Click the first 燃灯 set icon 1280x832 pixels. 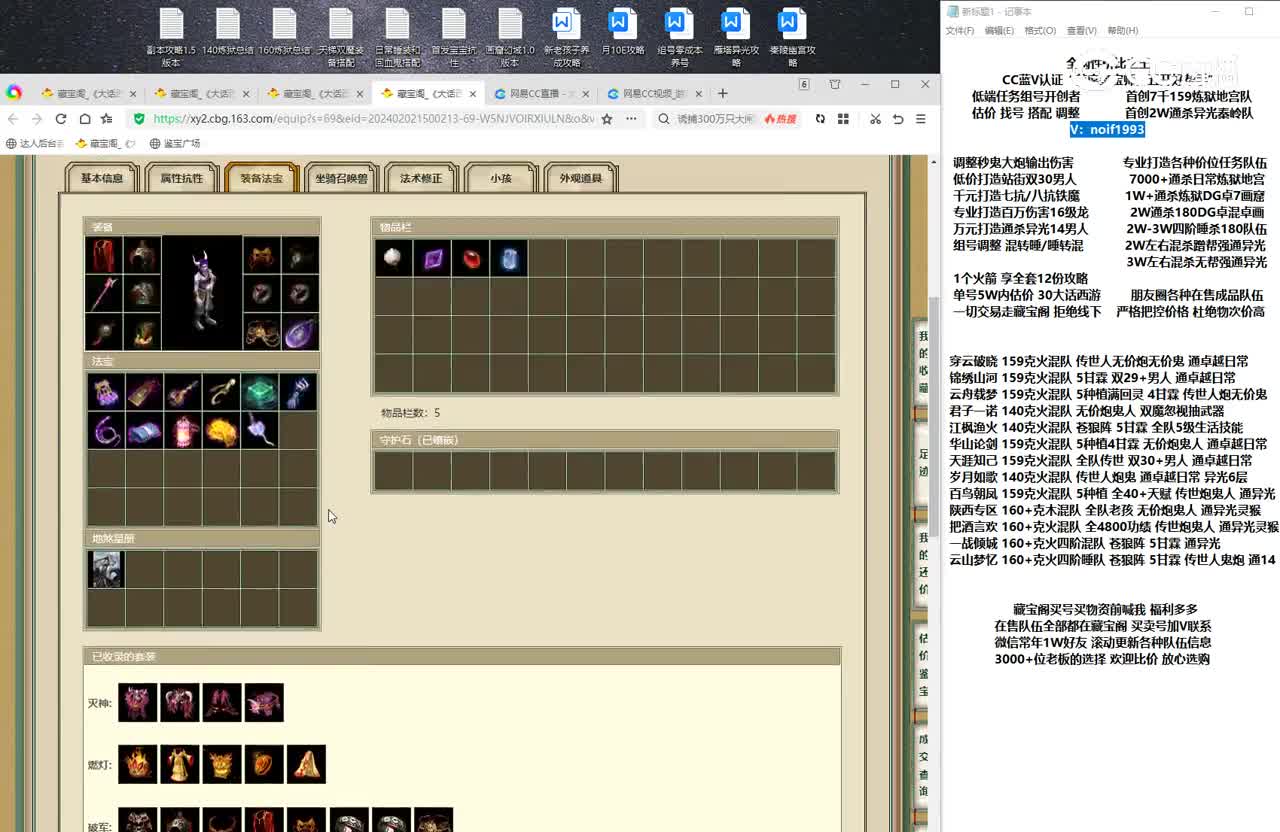pyautogui.click(x=138, y=764)
